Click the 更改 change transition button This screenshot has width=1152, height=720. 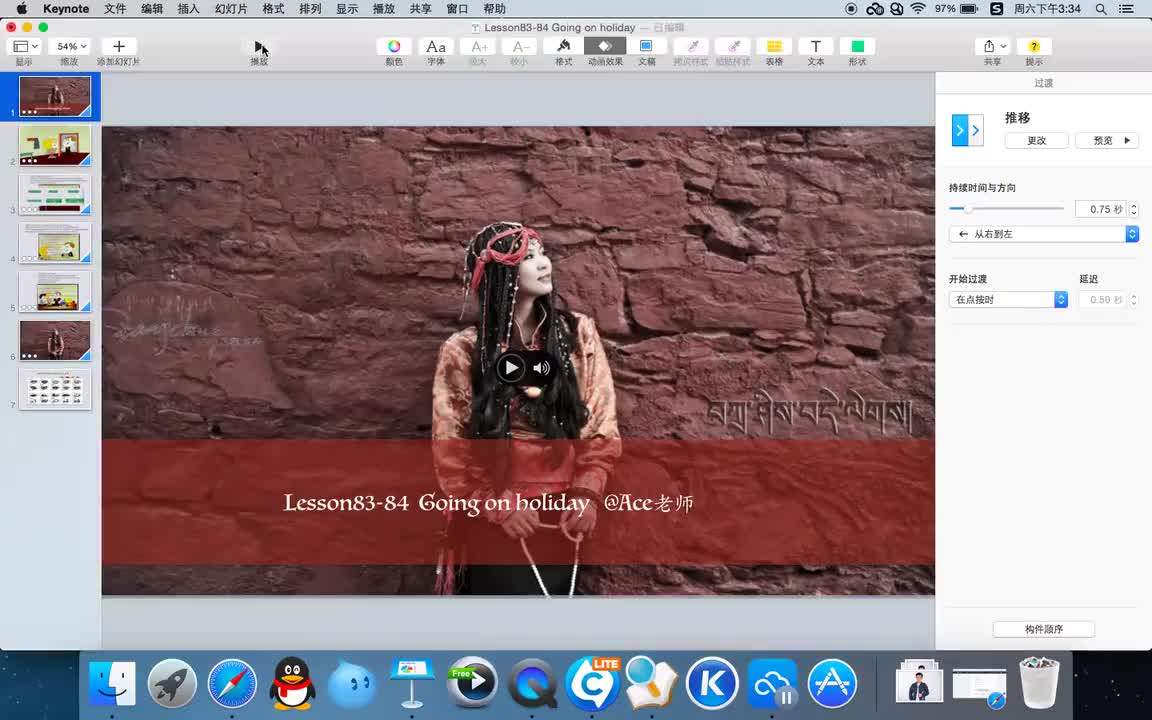[x=1037, y=140]
